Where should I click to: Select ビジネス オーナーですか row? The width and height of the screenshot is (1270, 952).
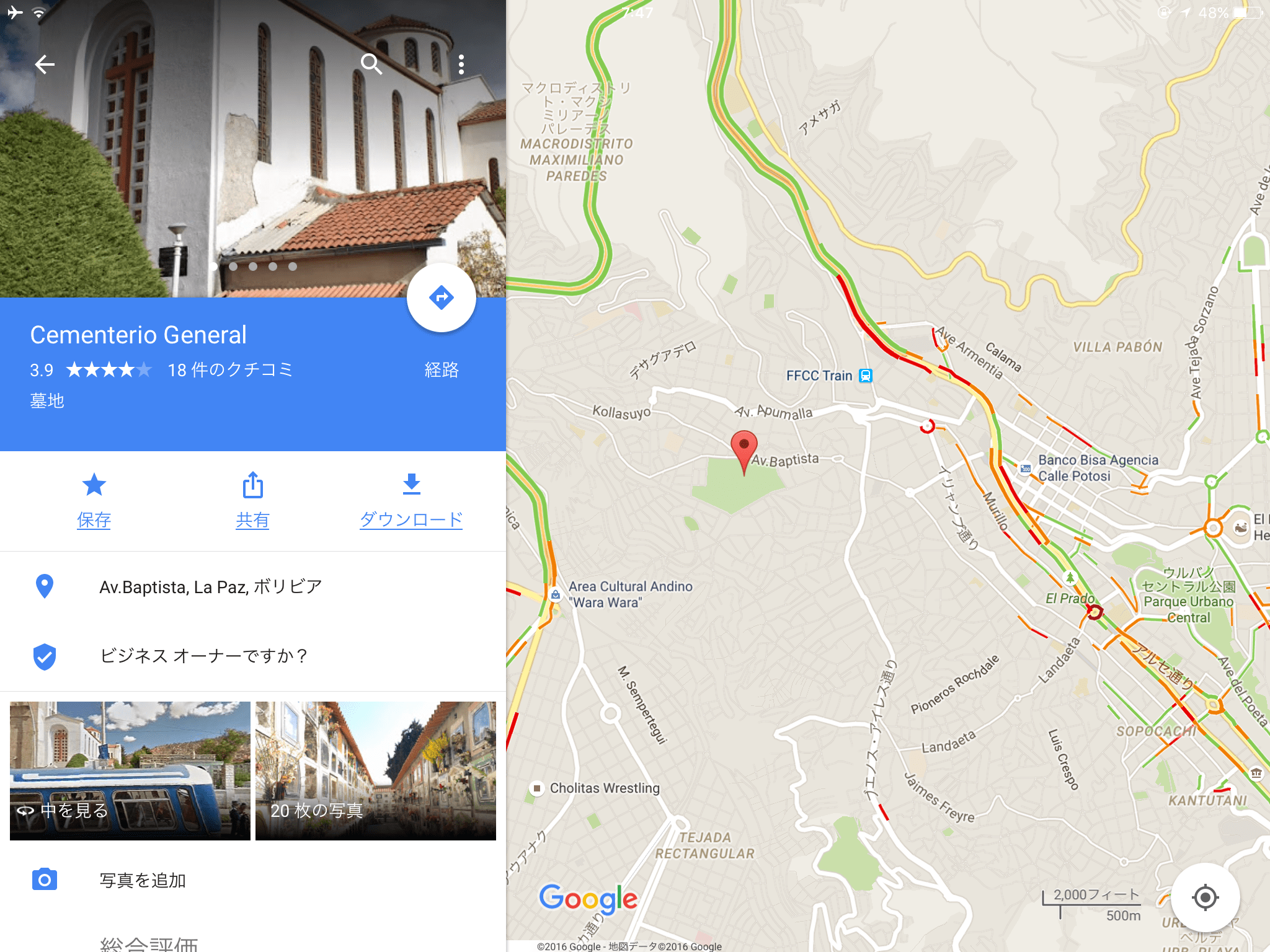pyautogui.click(x=253, y=656)
